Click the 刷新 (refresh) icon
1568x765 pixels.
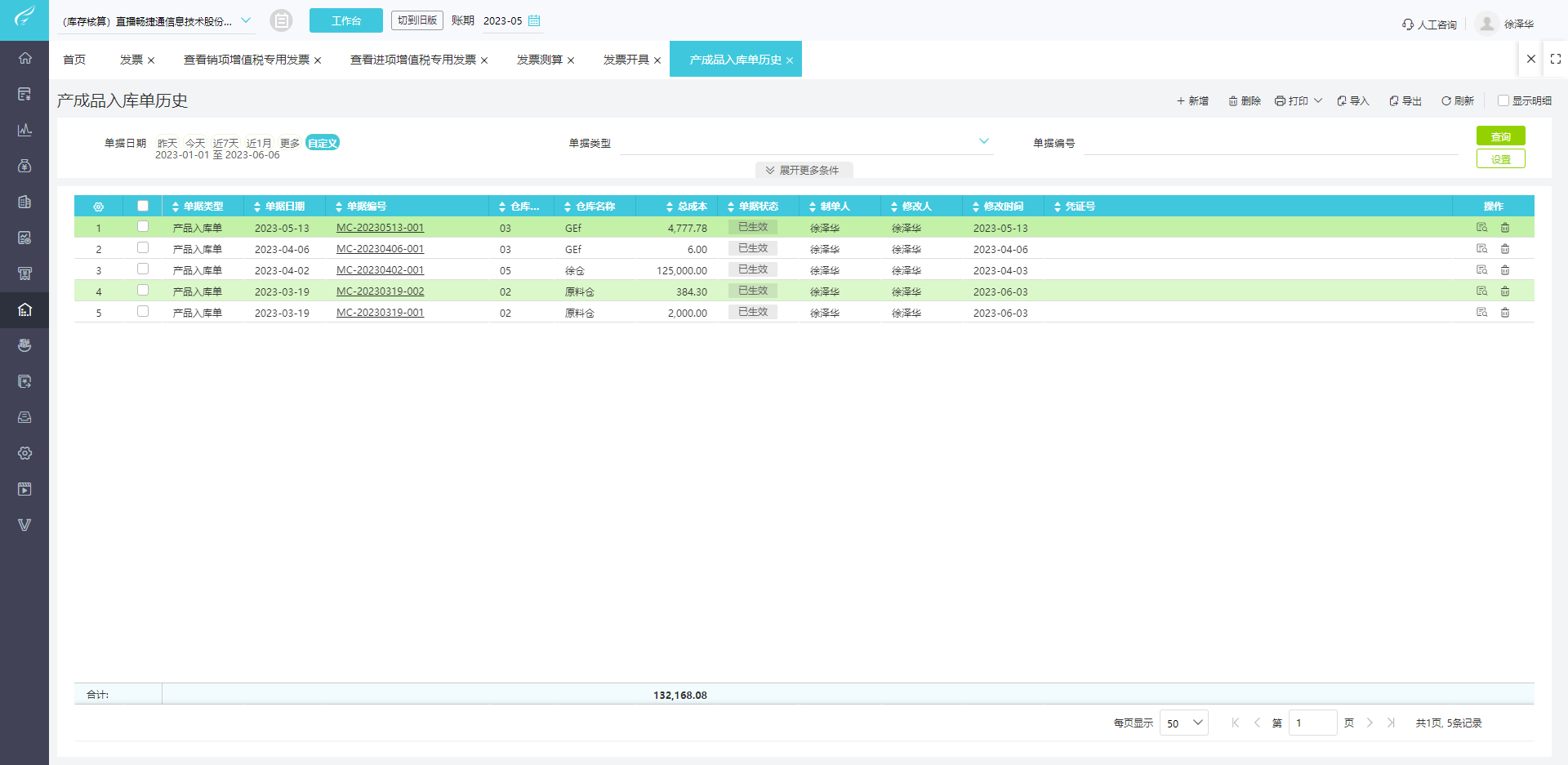click(1457, 100)
